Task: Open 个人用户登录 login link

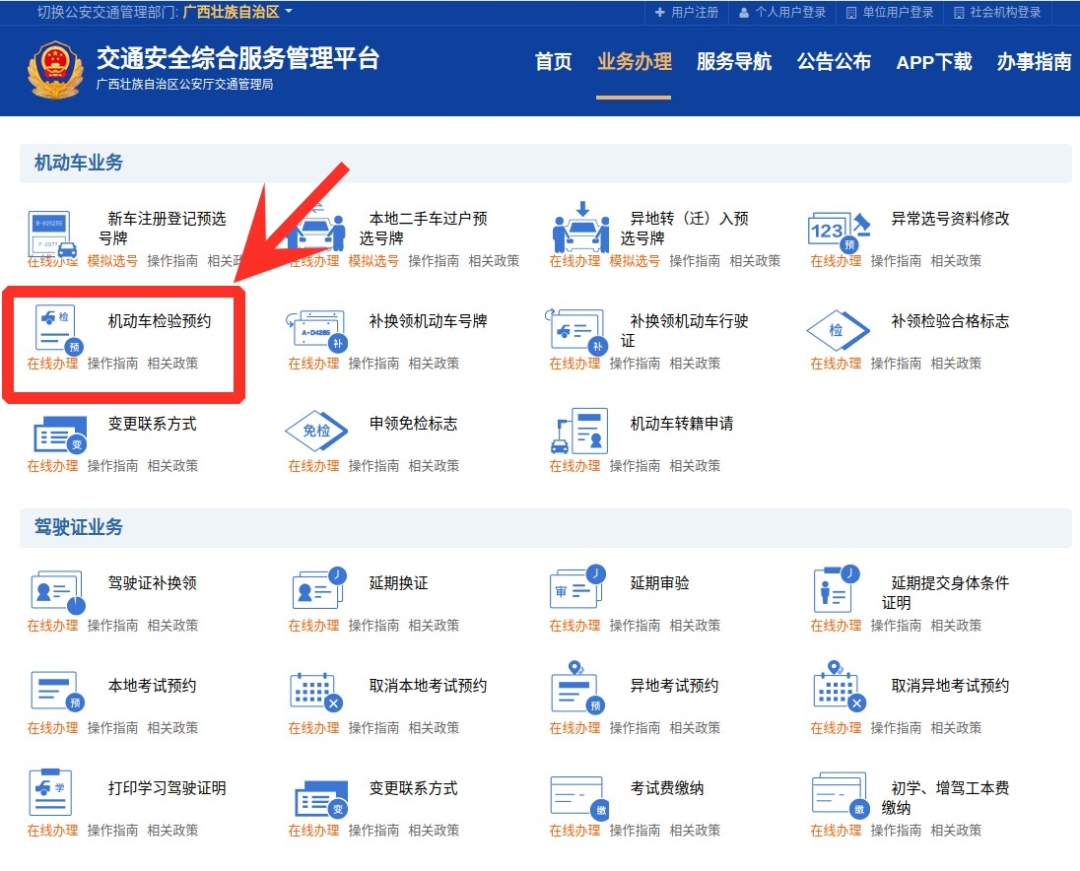Action: pyautogui.click(x=782, y=13)
